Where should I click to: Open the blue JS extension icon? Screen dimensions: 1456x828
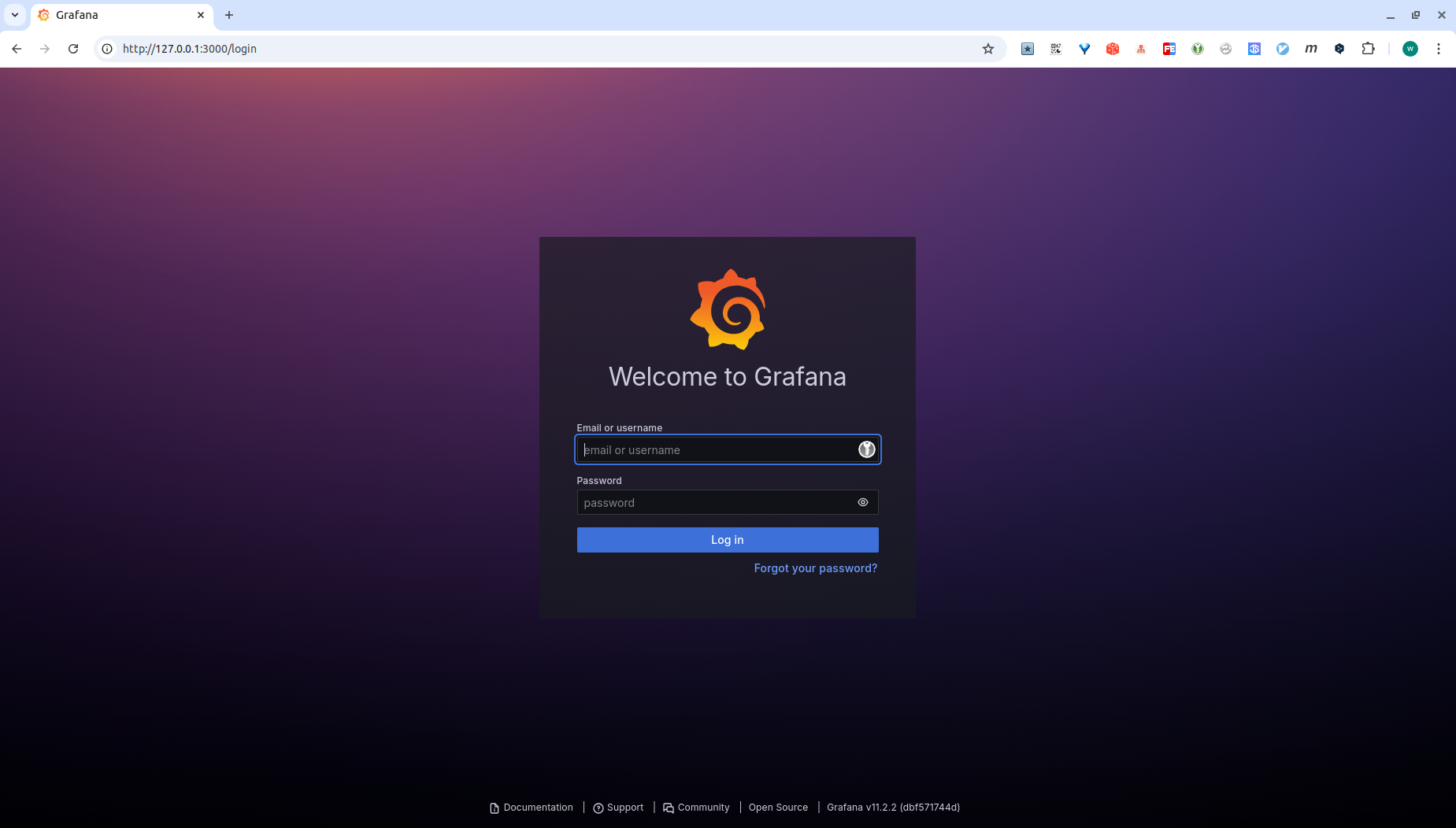[x=1254, y=49]
